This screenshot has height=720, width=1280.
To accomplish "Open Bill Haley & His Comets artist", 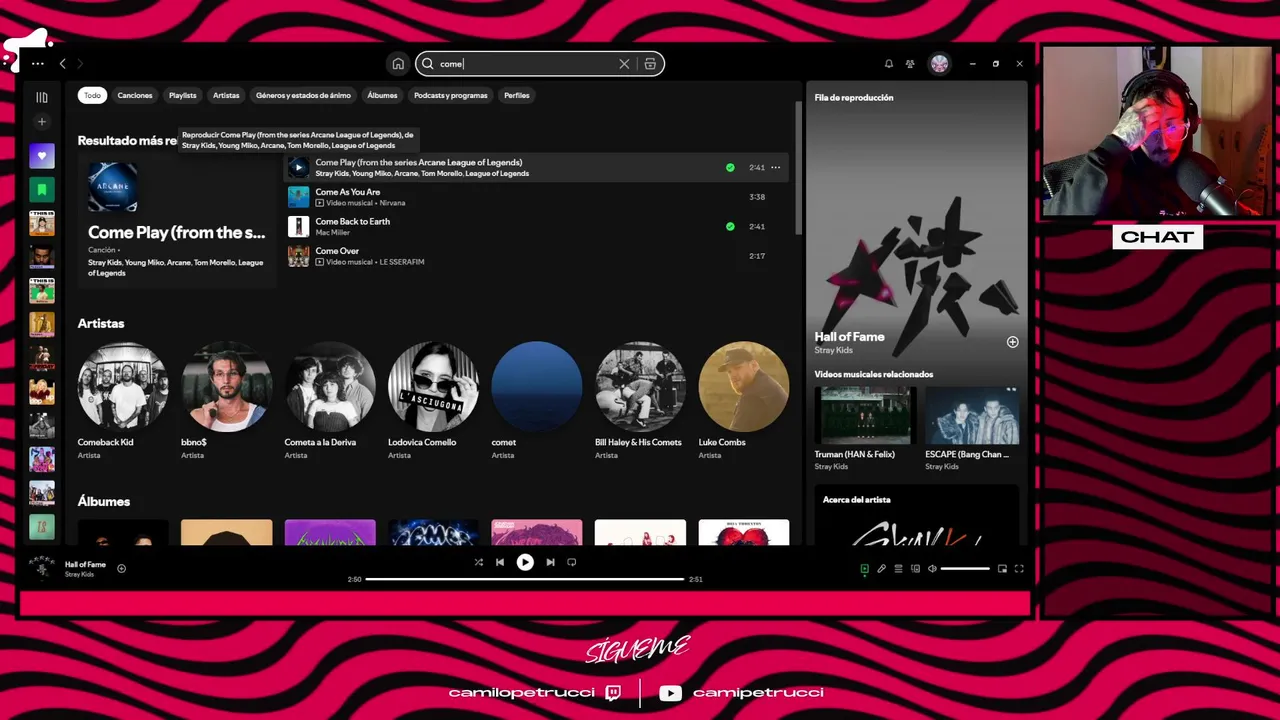I will coord(640,401).
